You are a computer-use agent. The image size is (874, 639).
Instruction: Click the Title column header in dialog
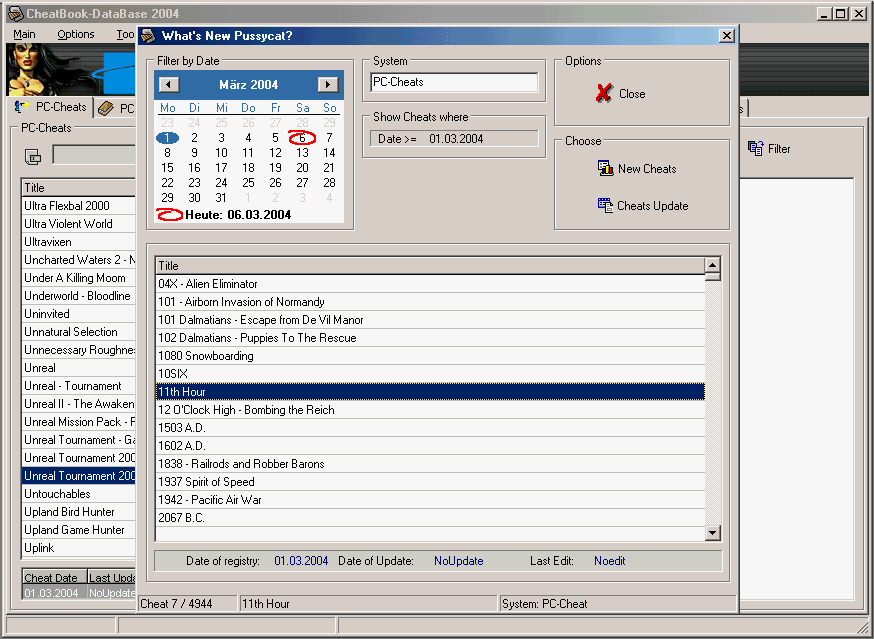(430, 266)
